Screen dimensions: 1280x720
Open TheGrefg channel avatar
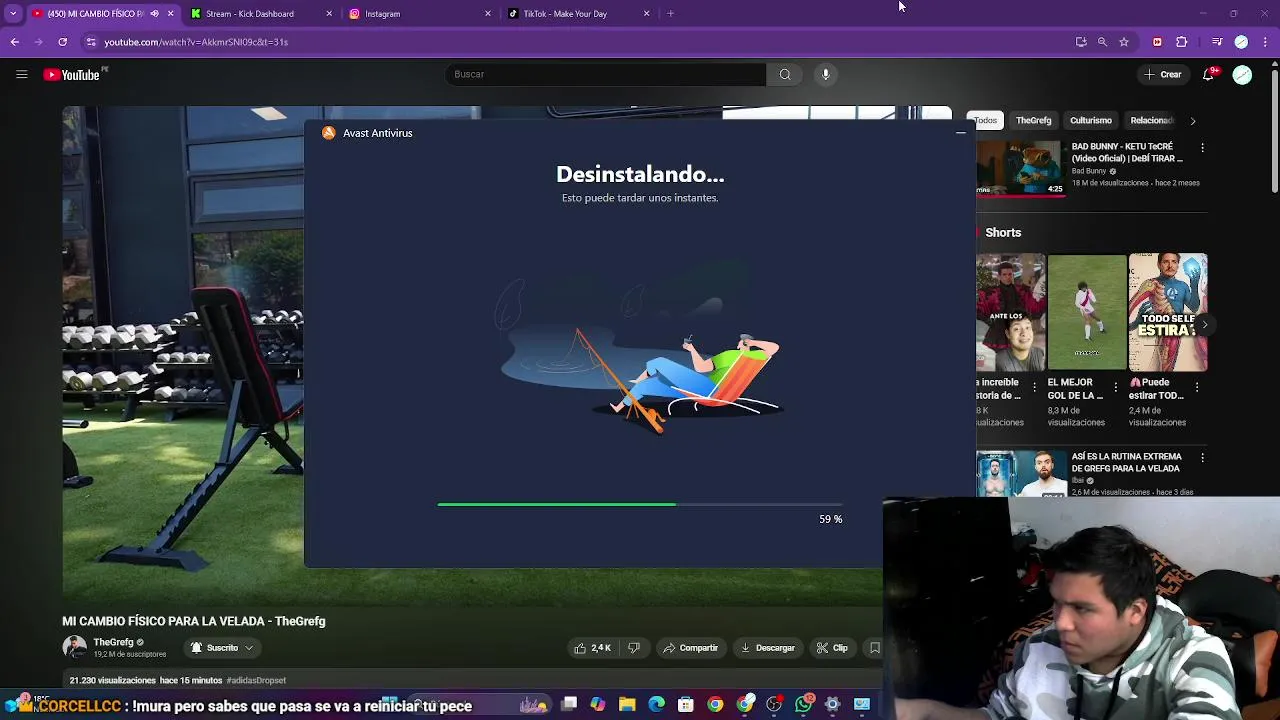coord(74,647)
